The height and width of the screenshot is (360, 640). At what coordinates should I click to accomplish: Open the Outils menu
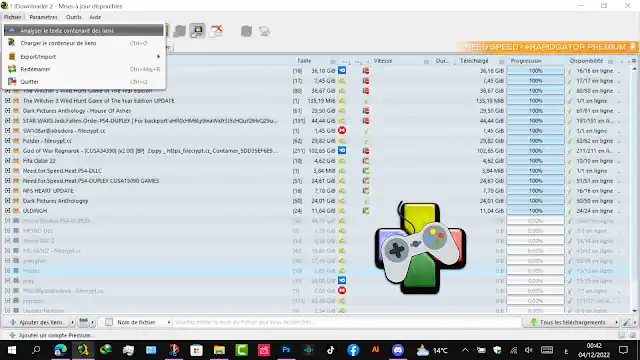(x=73, y=17)
